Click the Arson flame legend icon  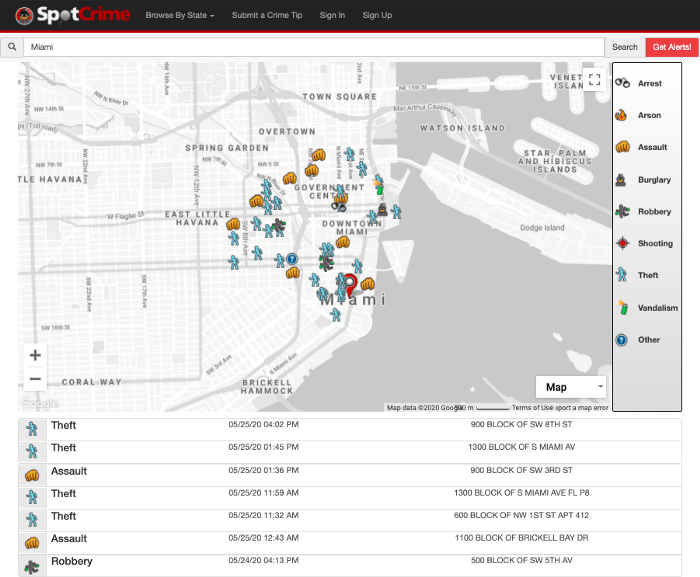point(622,115)
